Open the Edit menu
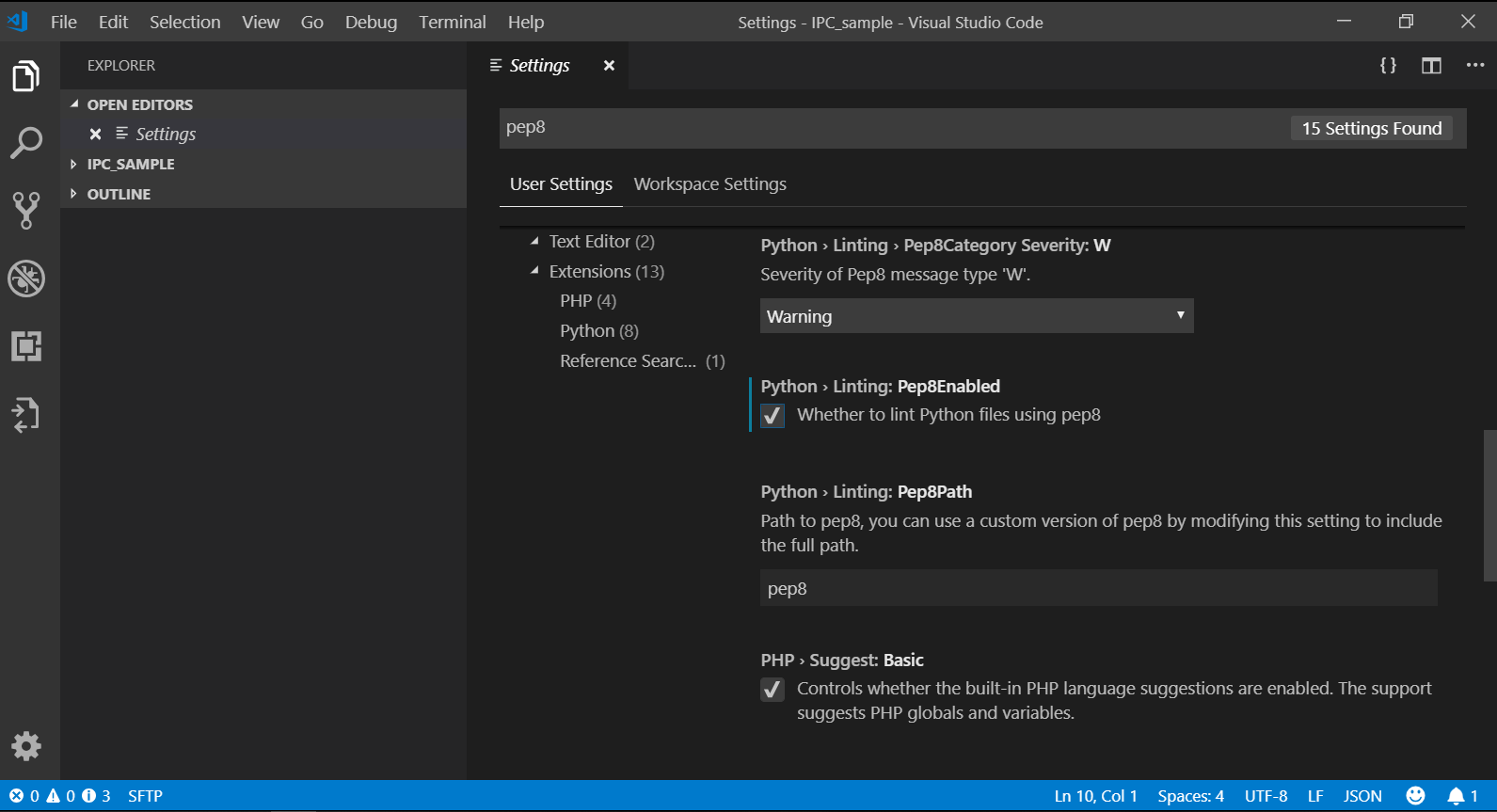Image resolution: width=1497 pixels, height=812 pixels. [x=113, y=22]
